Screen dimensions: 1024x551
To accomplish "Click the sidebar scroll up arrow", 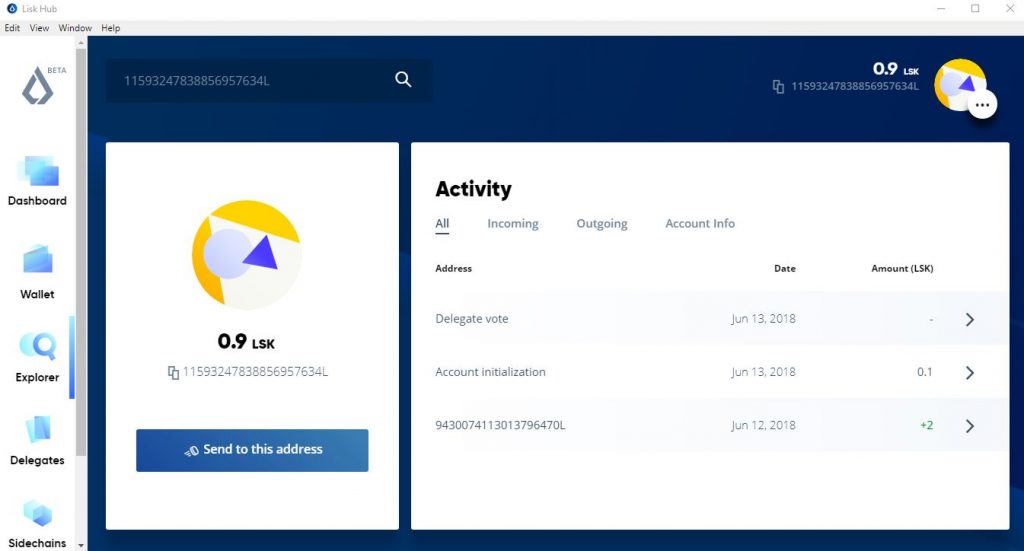I will 81,42.
